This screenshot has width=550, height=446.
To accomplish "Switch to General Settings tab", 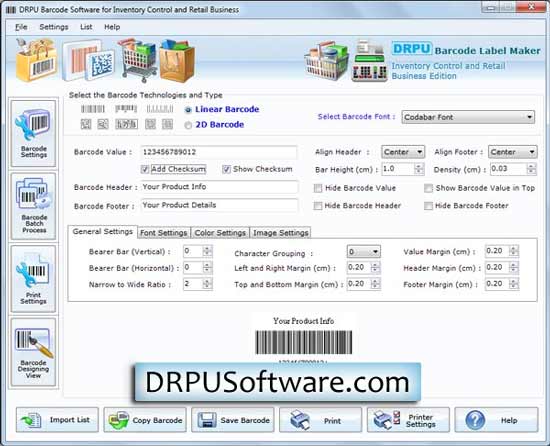I will (x=103, y=231).
